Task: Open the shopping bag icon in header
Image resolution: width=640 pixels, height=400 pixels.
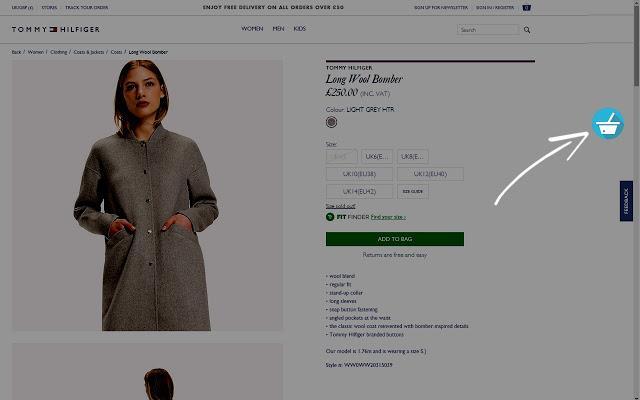Action: click(x=527, y=7)
